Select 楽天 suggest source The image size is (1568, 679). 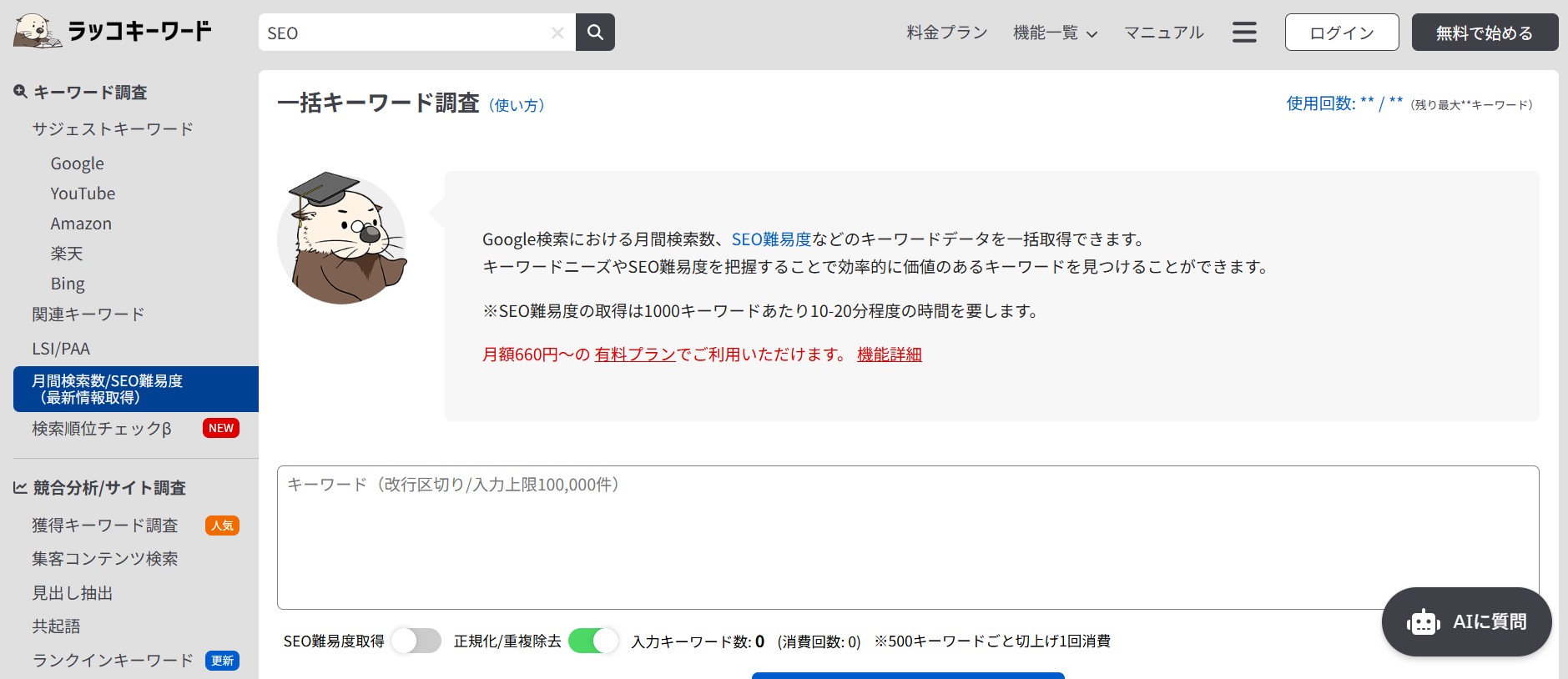tap(67, 254)
